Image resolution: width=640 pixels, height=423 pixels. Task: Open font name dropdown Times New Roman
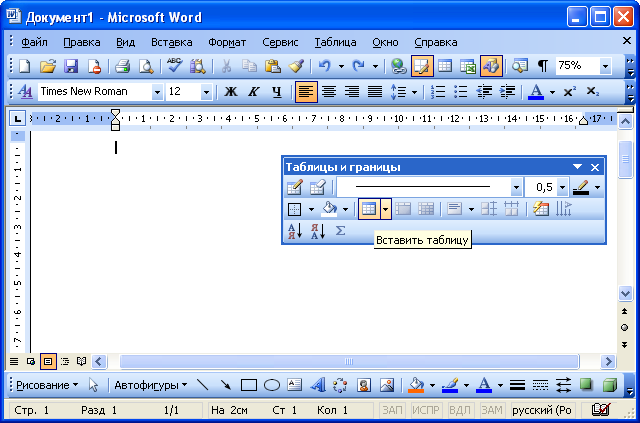click(x=157, y=92)
